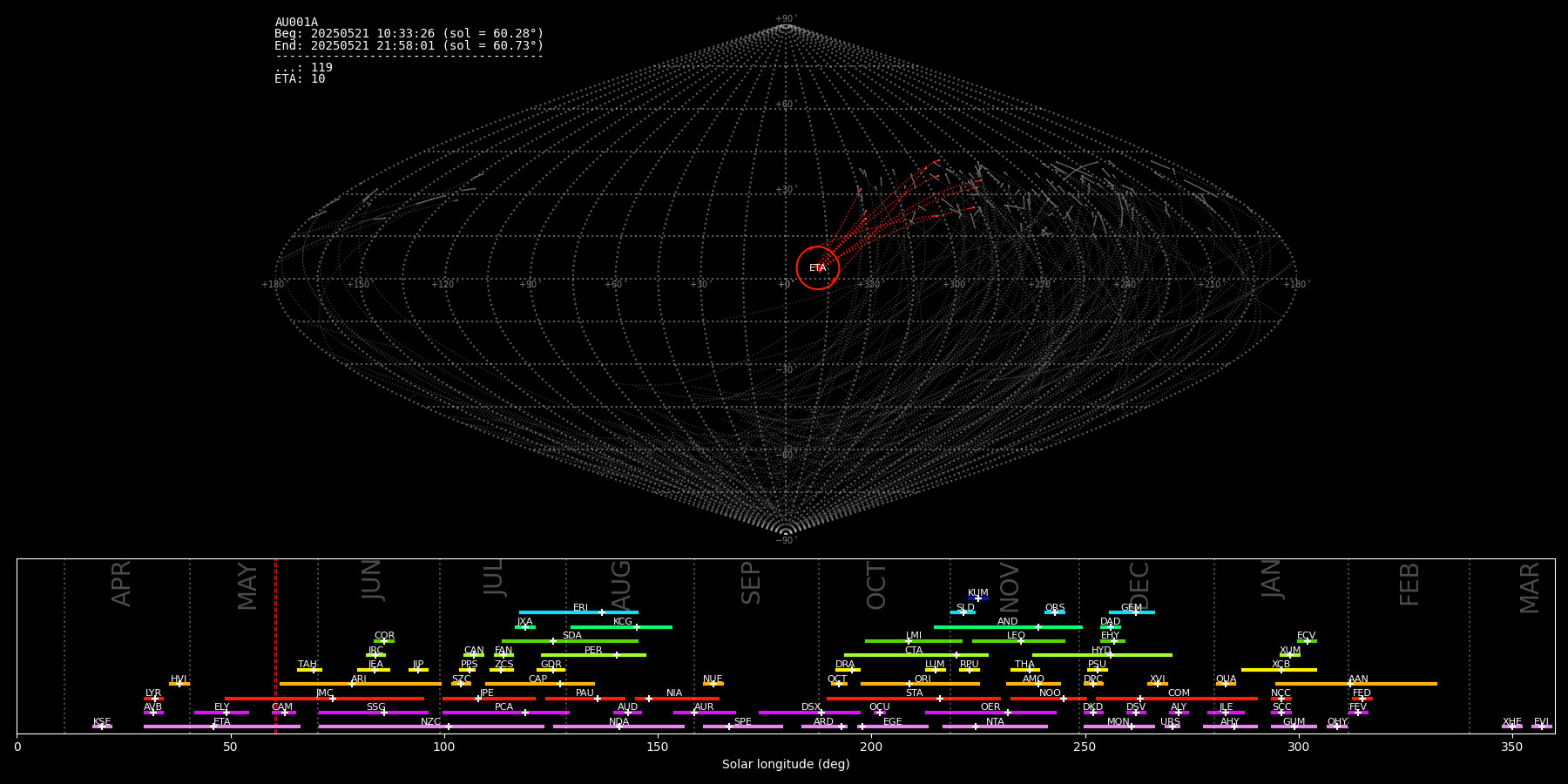
Task: Click the 100 tick on solar longitude axis
Action: [444, 747]
